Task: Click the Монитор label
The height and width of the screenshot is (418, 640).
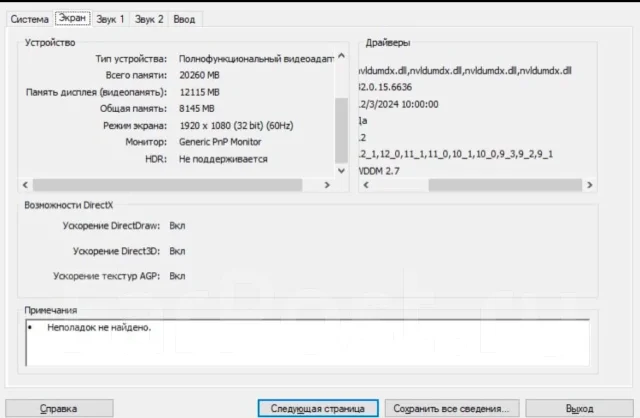Action: coord(146,142)
